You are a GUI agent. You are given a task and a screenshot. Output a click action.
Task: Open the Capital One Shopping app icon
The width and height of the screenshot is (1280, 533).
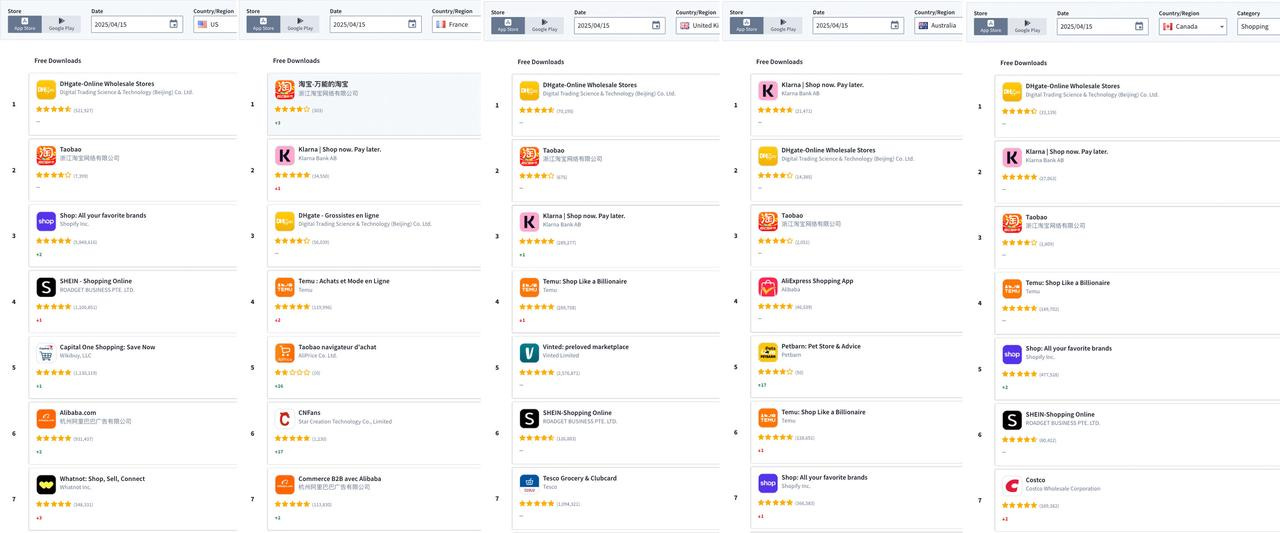[46, 353]
